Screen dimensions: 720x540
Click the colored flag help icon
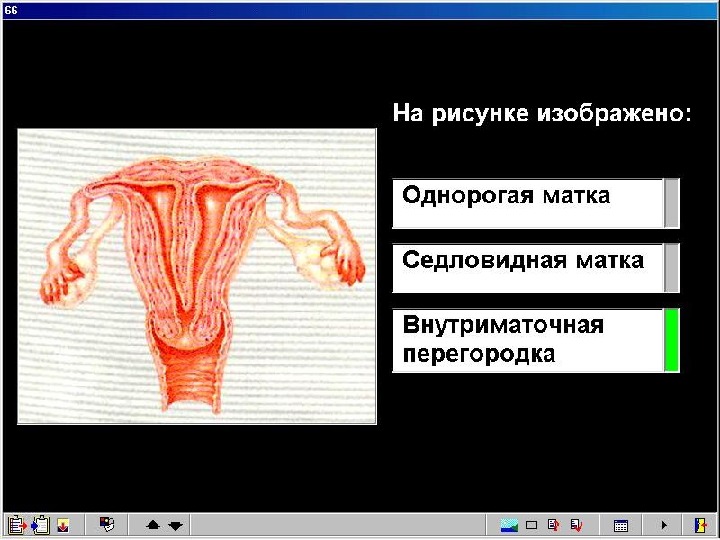click(107, 524)
